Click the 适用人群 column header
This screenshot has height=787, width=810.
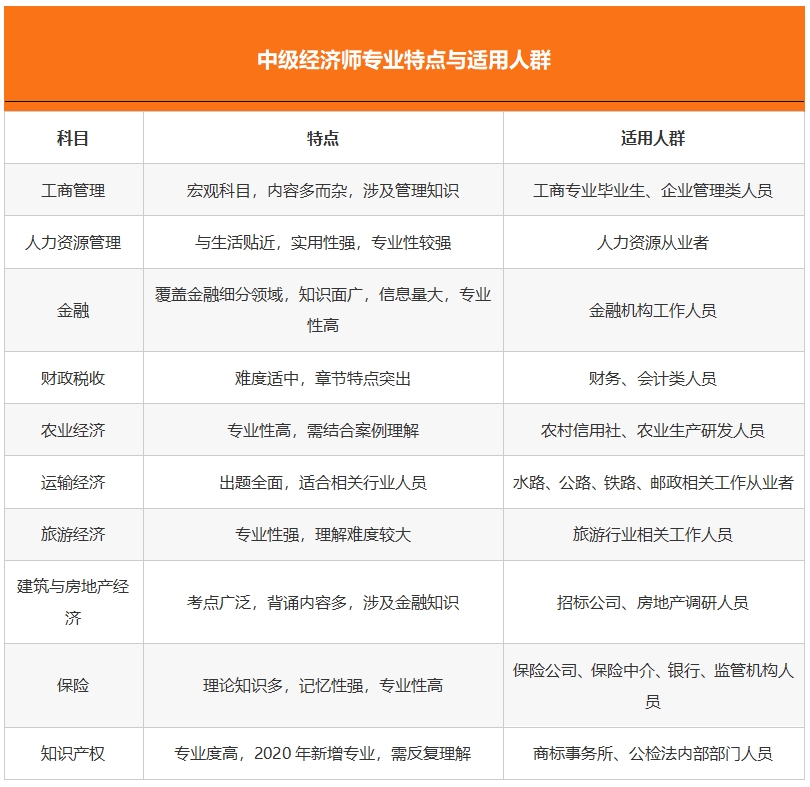tap(653, 138)
